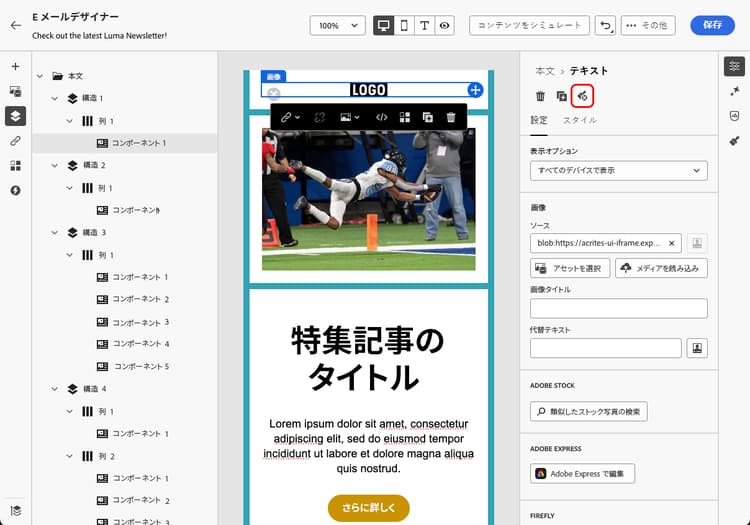Click the blue 保存 save button
This screenshot has width=750, height=525.
pos(712,25)
